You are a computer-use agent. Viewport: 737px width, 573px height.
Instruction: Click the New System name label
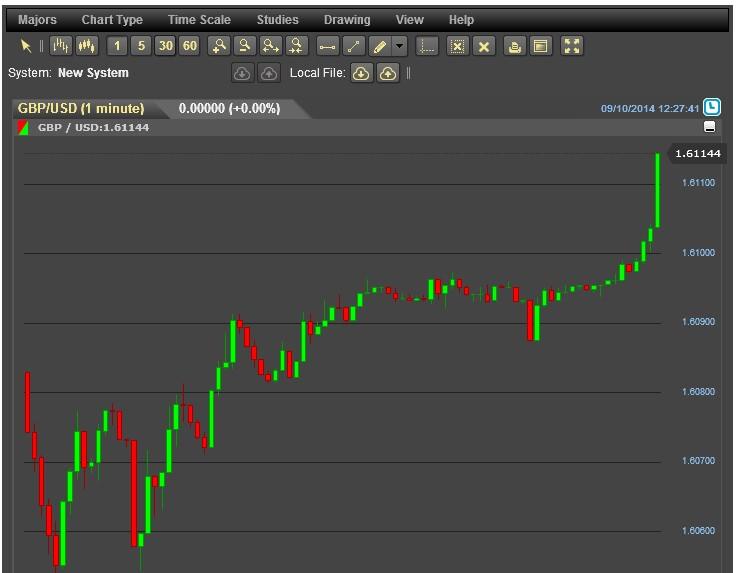tap(93, 73)
